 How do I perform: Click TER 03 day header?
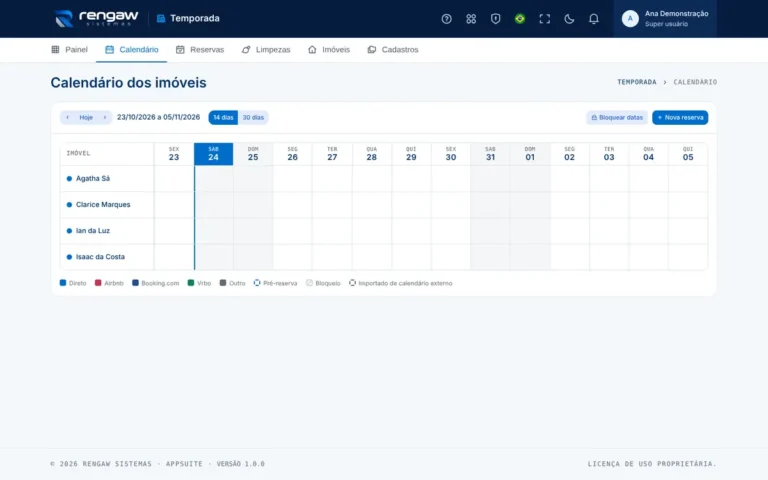pos(609,154)
